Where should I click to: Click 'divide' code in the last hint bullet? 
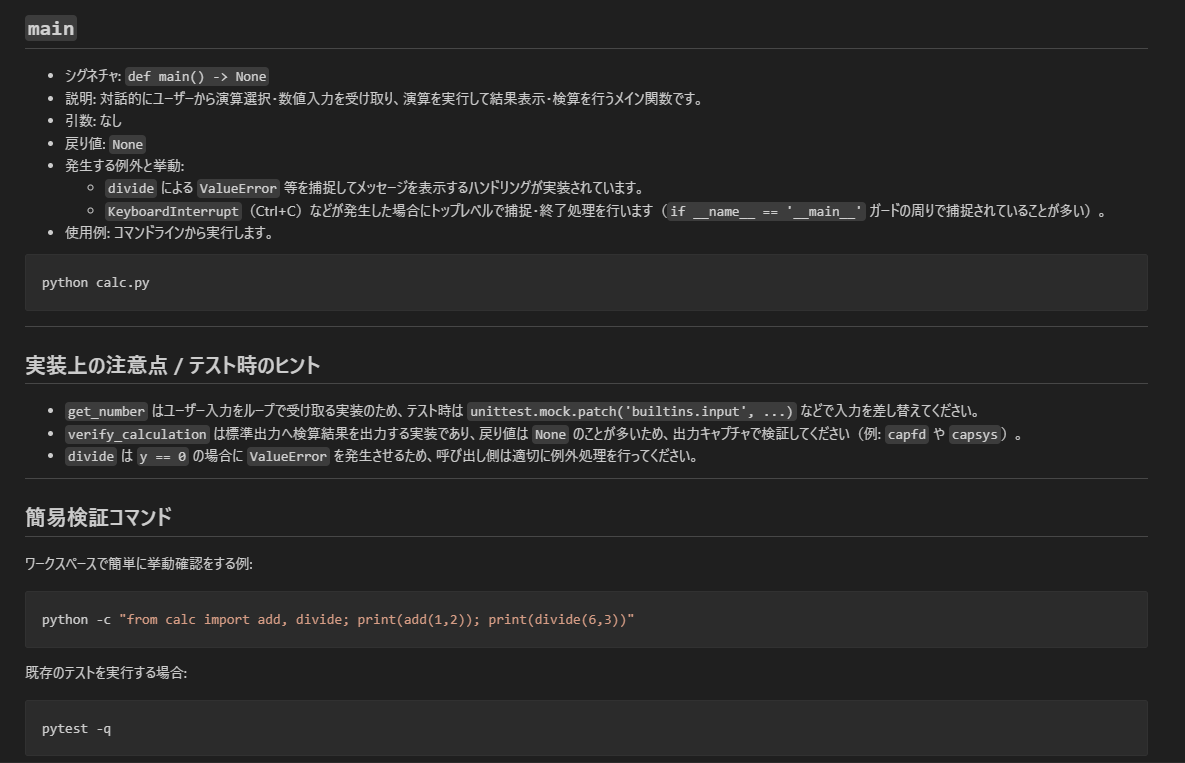click(x=91, y=456)
